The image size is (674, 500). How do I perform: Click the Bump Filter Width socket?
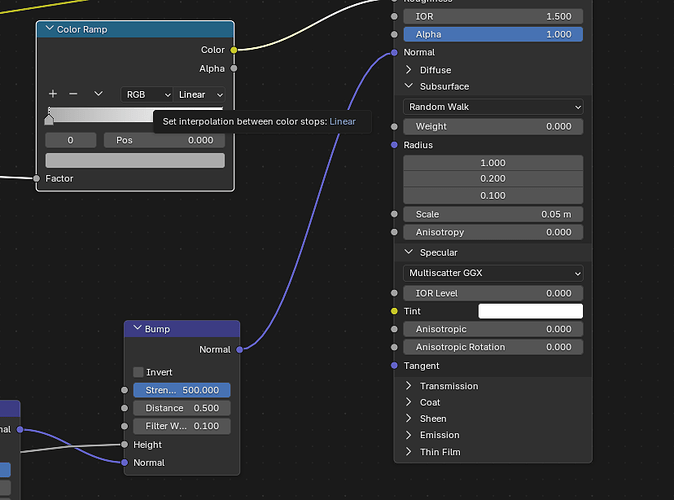[125, 426]
